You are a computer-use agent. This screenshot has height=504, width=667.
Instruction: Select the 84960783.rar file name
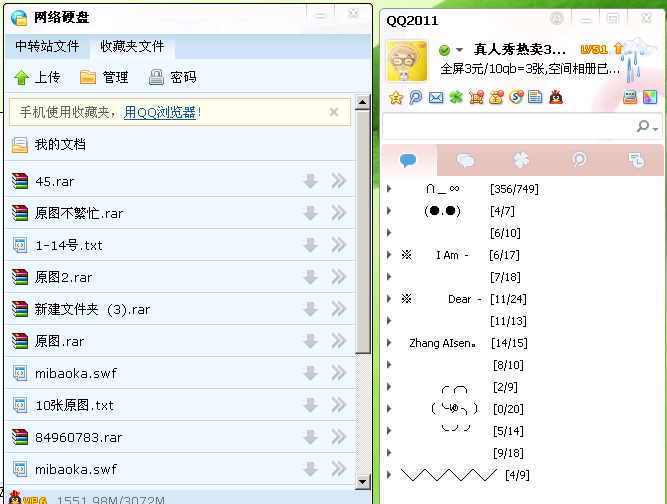79,438
